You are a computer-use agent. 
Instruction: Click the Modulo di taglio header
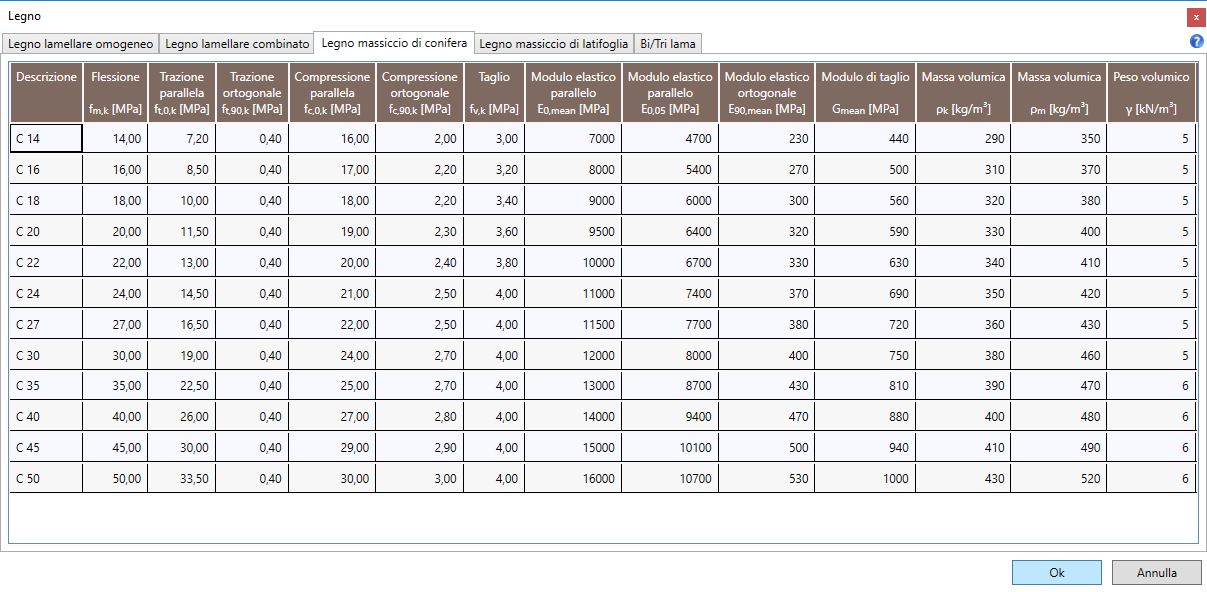[866, 92]
